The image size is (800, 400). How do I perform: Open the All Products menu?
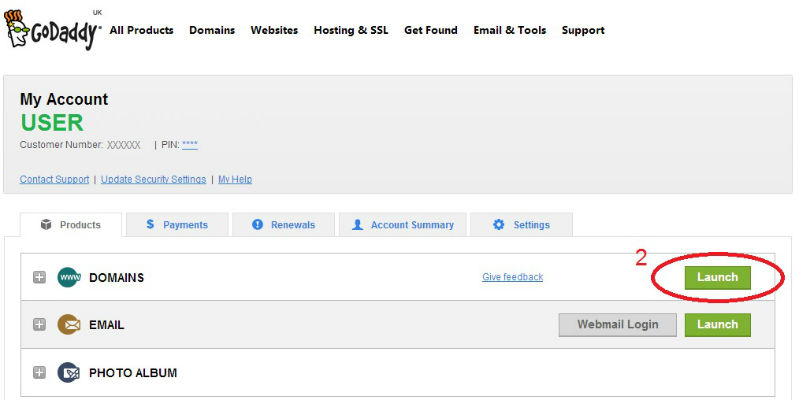tap(141, 30)
